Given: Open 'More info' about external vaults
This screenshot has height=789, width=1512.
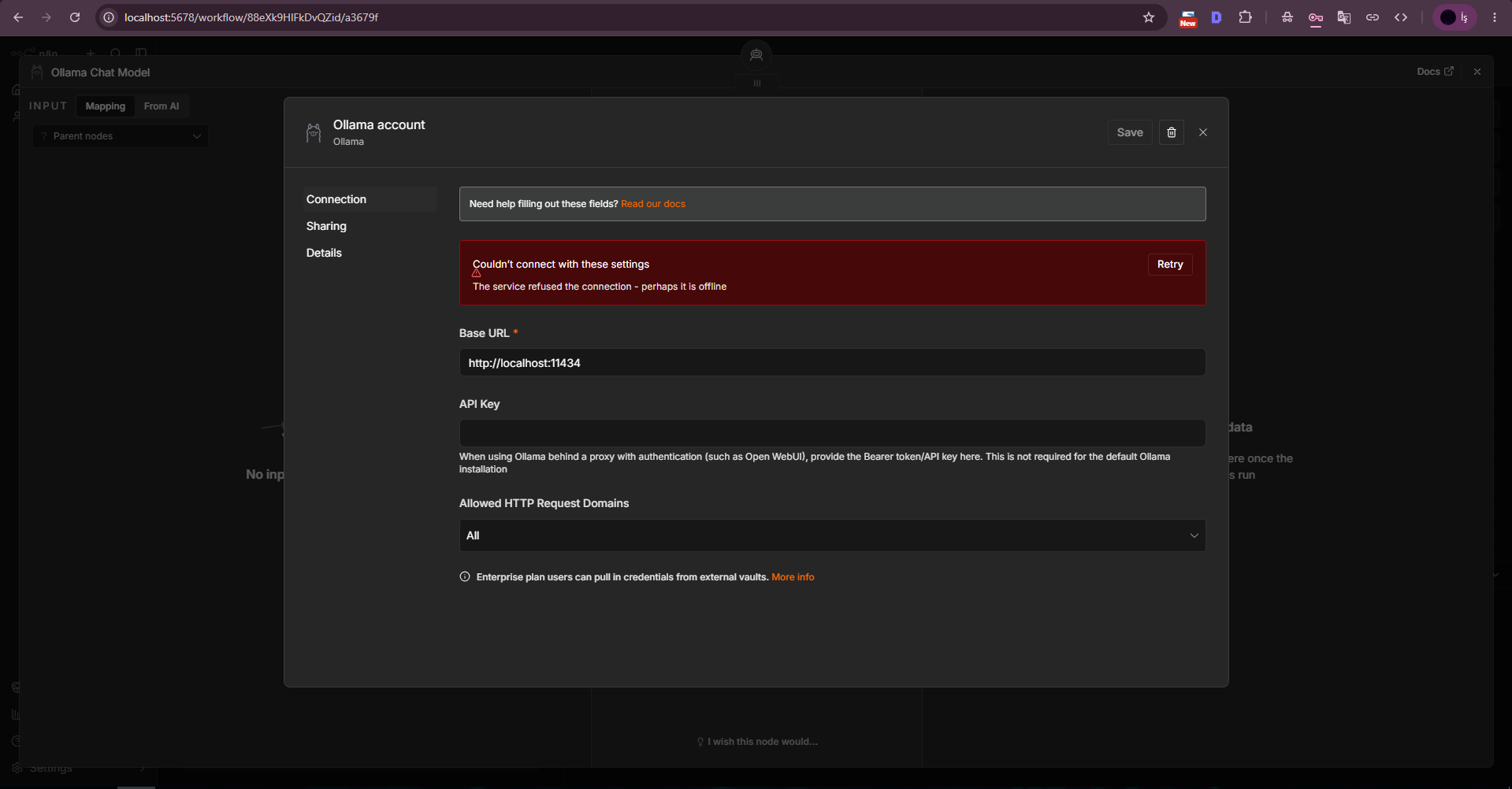Looking at the screenshot, I should pyautogui.click(x=793, y=577).
